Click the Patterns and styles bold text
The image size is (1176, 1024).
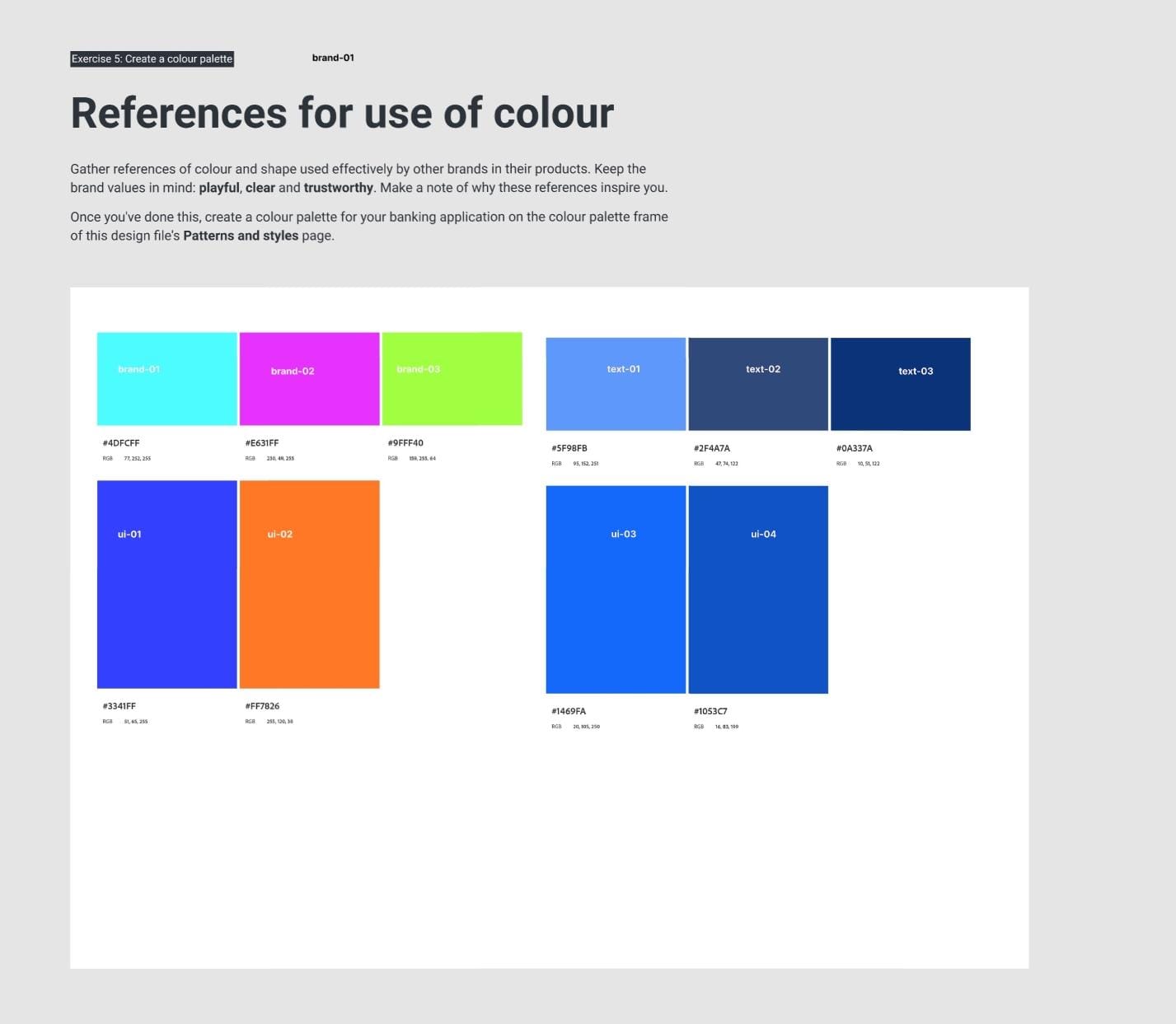point(241,236)
